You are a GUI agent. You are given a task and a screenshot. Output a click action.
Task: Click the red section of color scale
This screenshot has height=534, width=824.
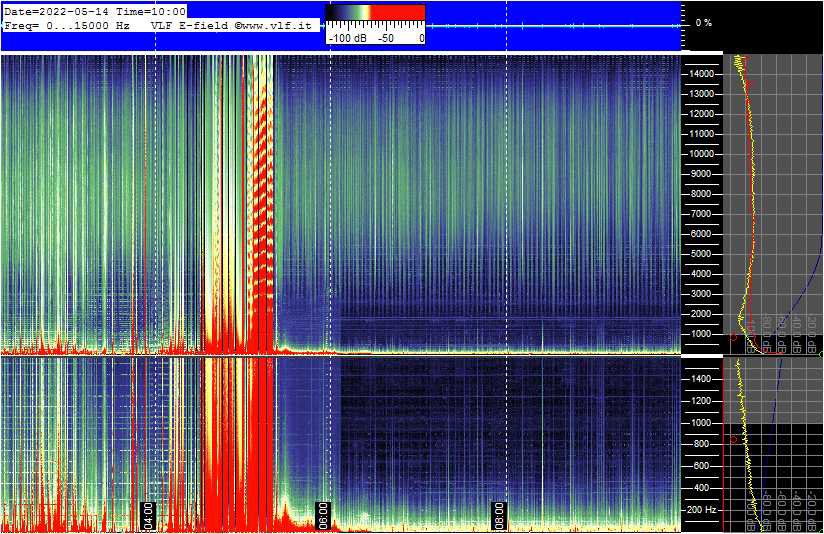[398, 12]
